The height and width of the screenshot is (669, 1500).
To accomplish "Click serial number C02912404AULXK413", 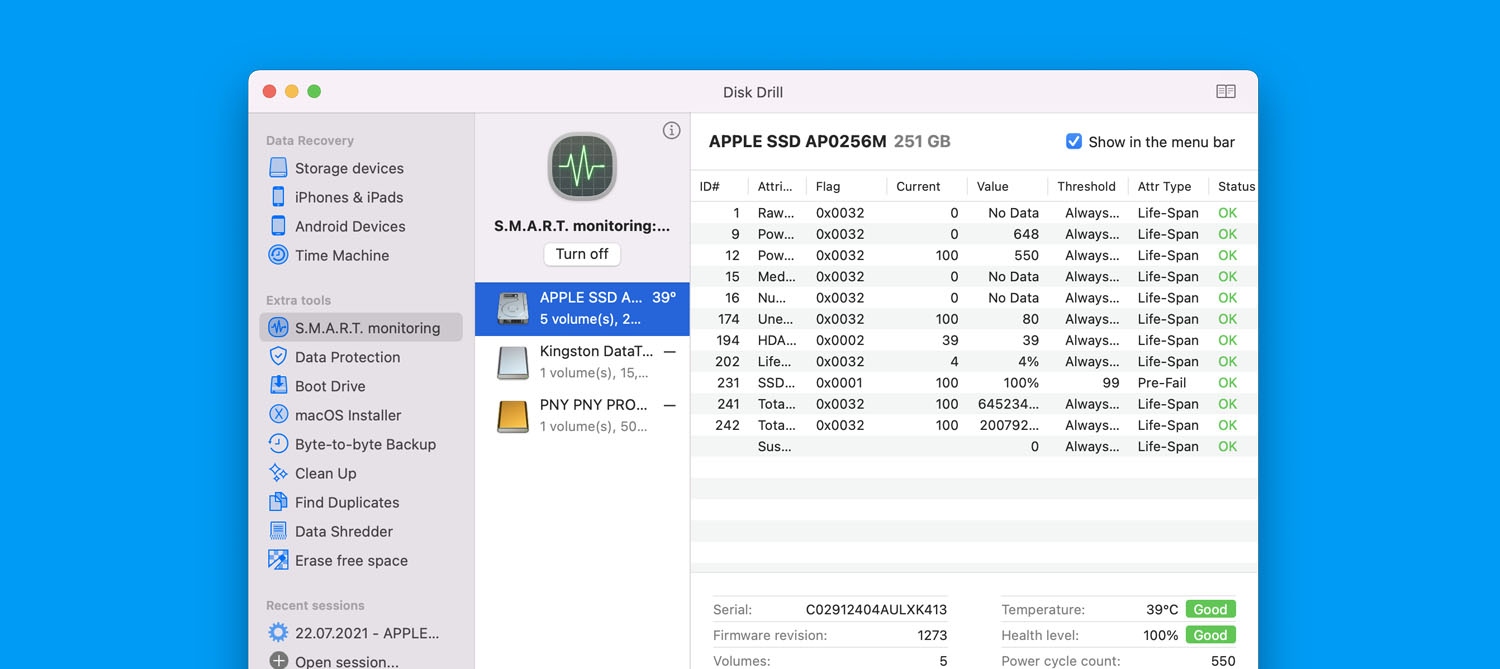I will [x=876, y=609].
